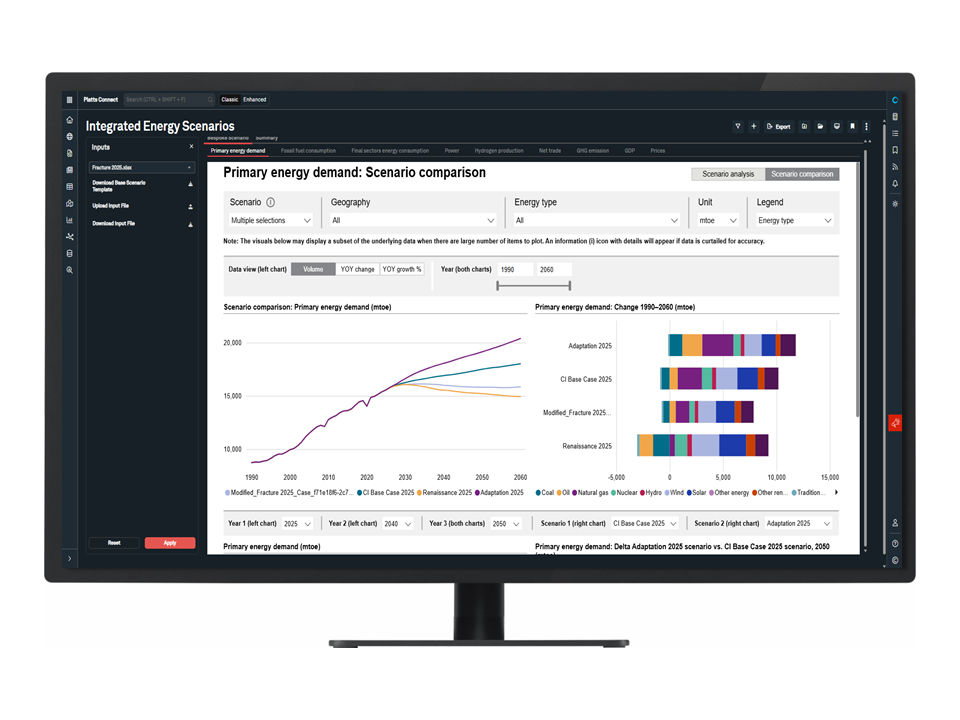Open the Fossil fuel consumption tab

point(308,151)
